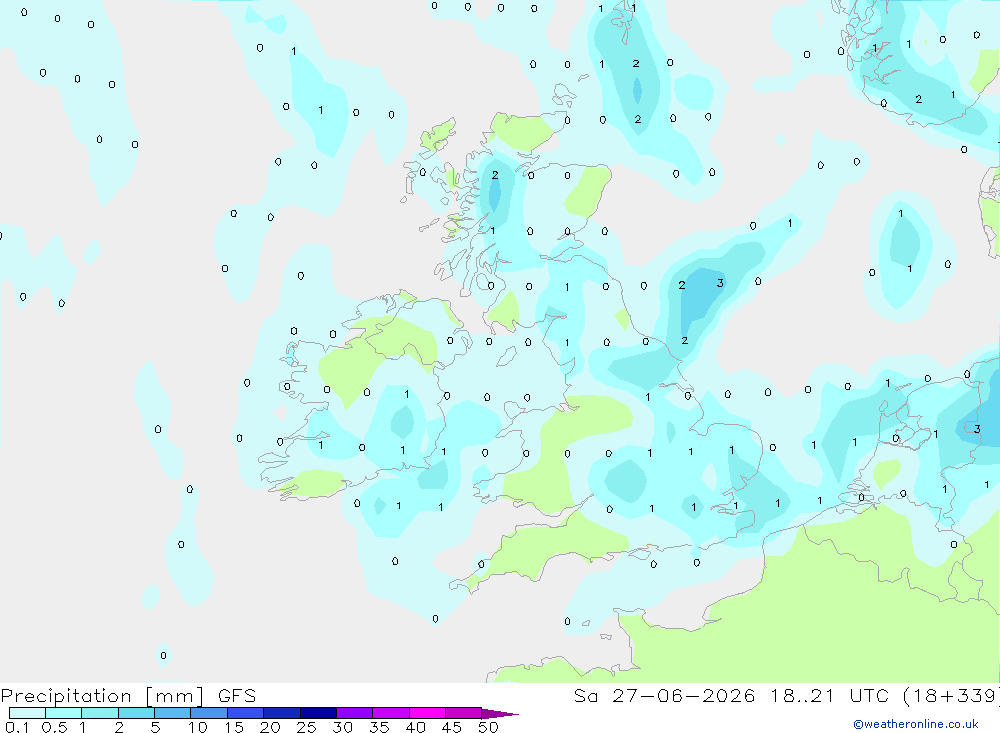This screenshot has height=733, width=1000.
Task: Click the 'Precipitation [mm]' title text
Action: point(102,696)
